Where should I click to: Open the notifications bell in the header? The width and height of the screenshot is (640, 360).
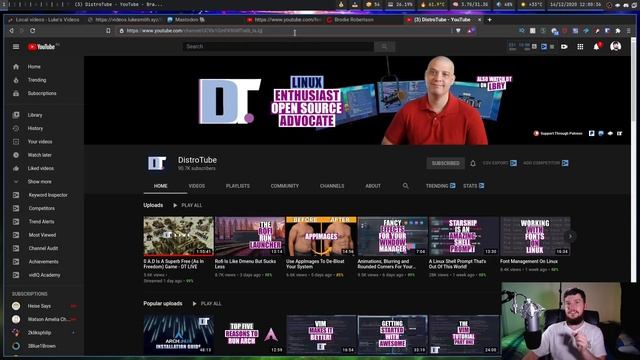[597, 47]
